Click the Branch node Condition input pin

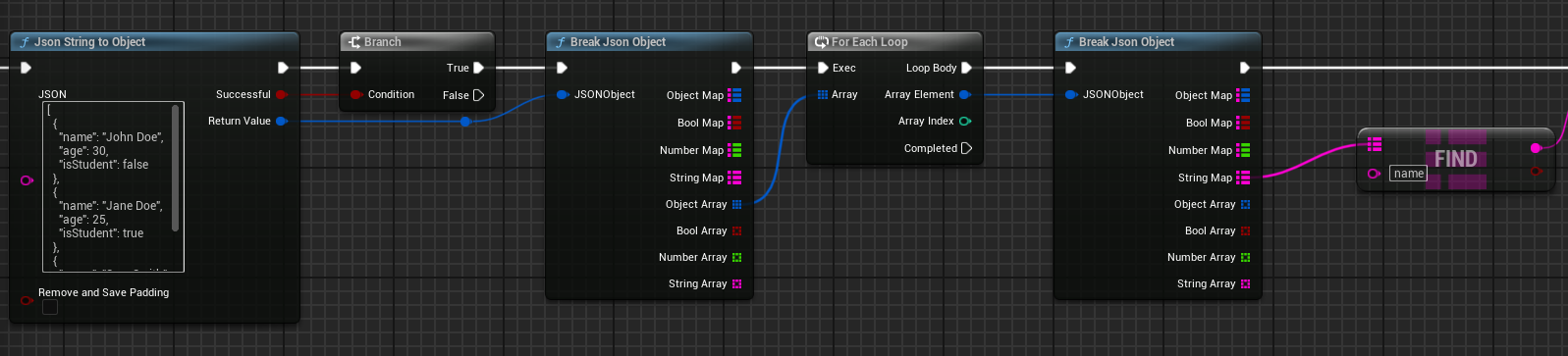356,94
